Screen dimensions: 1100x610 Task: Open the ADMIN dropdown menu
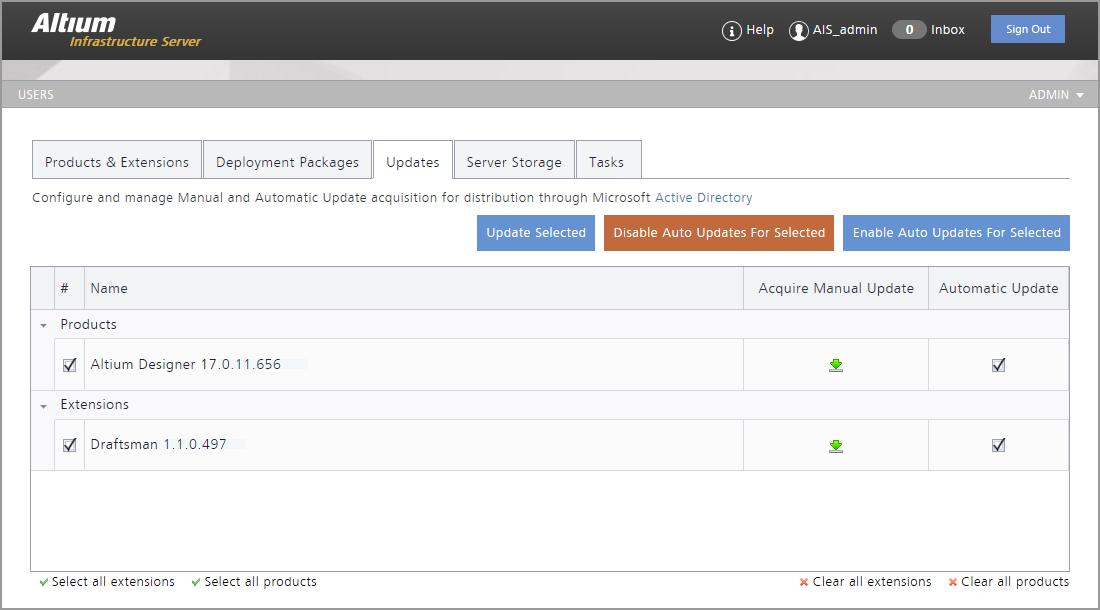pyautogui.click(x=1056, y=95)
